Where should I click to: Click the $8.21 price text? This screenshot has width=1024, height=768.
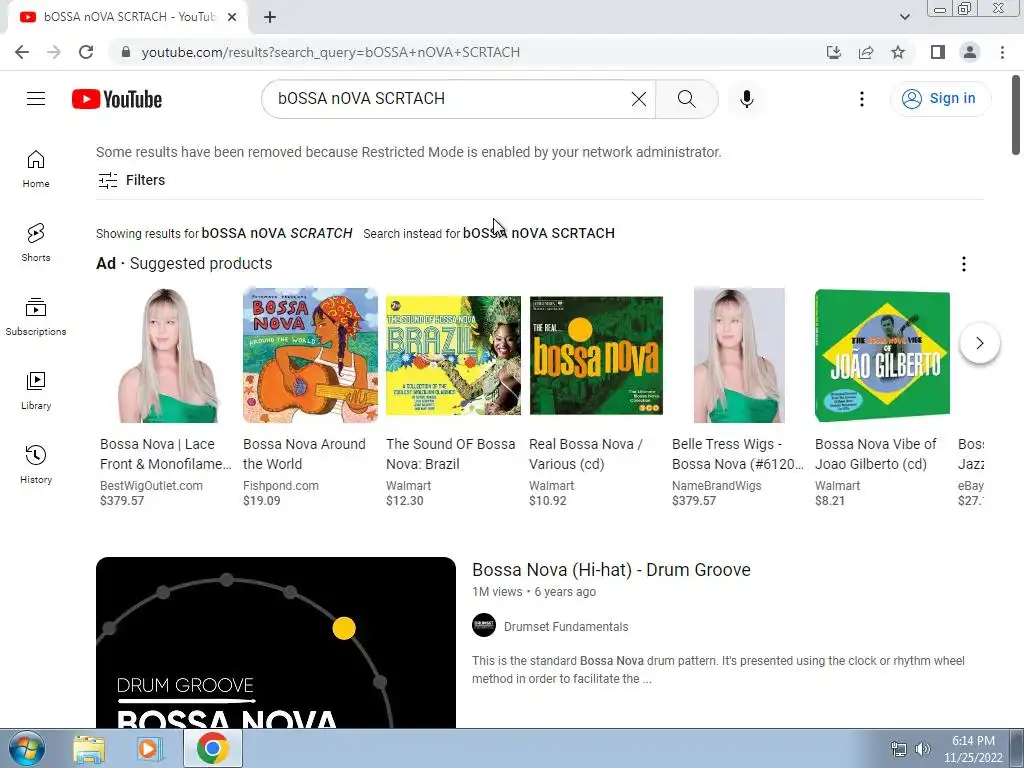coord(829,501)
